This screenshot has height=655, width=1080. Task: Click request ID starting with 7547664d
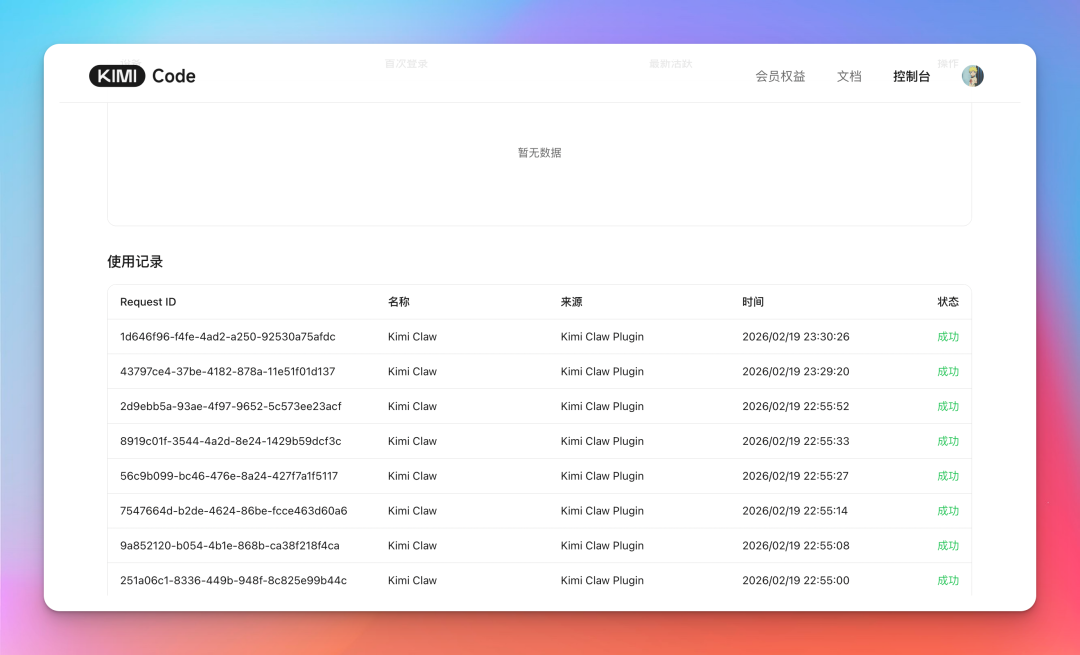pos(233,511)
